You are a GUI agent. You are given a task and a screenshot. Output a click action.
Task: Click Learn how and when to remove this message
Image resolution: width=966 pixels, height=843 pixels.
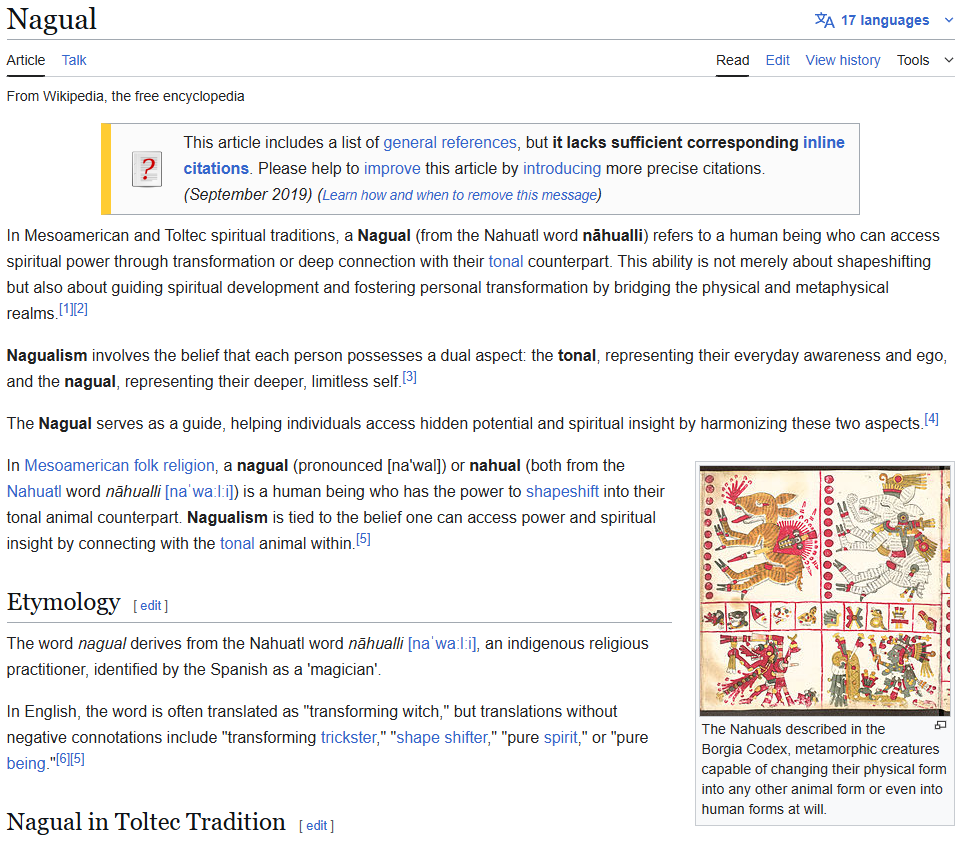click(459, 195)
